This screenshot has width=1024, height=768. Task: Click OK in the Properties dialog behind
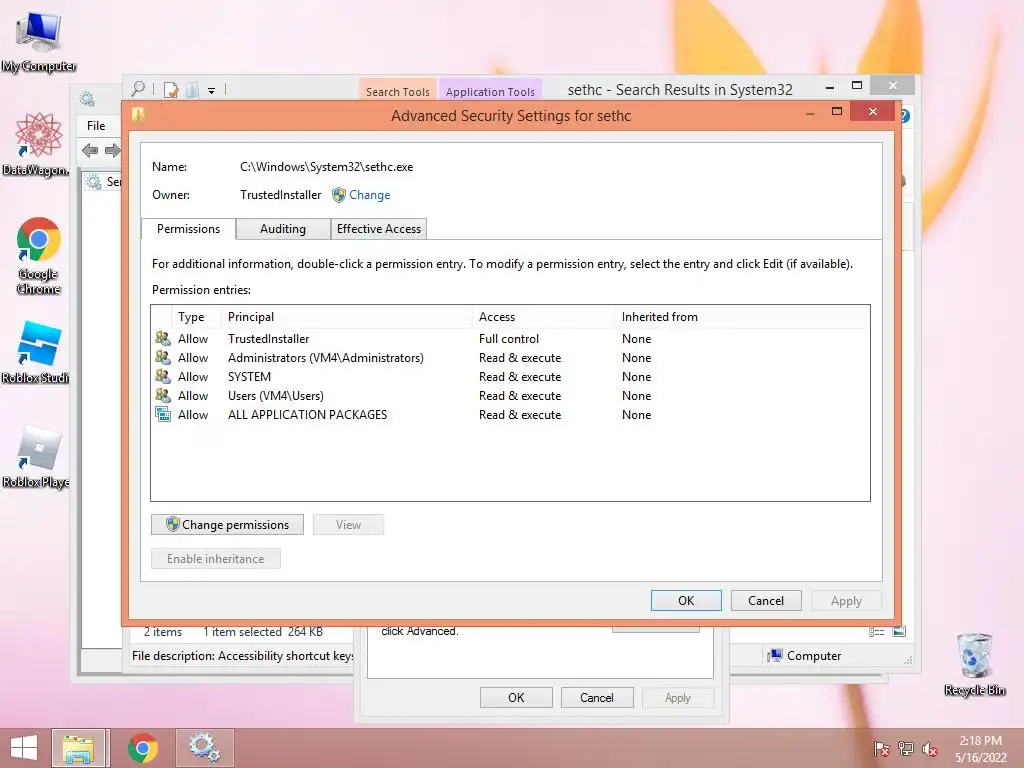point(516,697)
